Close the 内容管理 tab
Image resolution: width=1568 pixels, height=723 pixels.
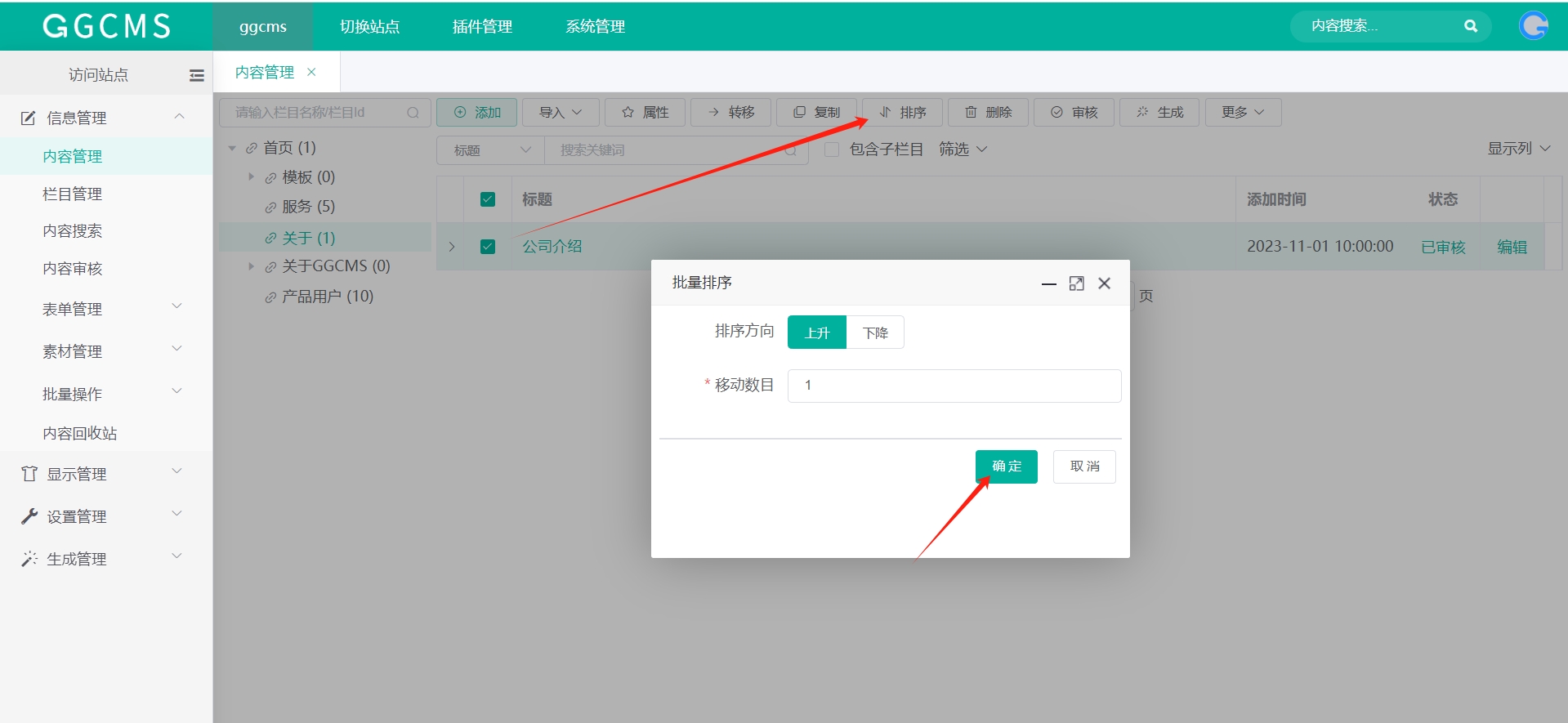311,72
